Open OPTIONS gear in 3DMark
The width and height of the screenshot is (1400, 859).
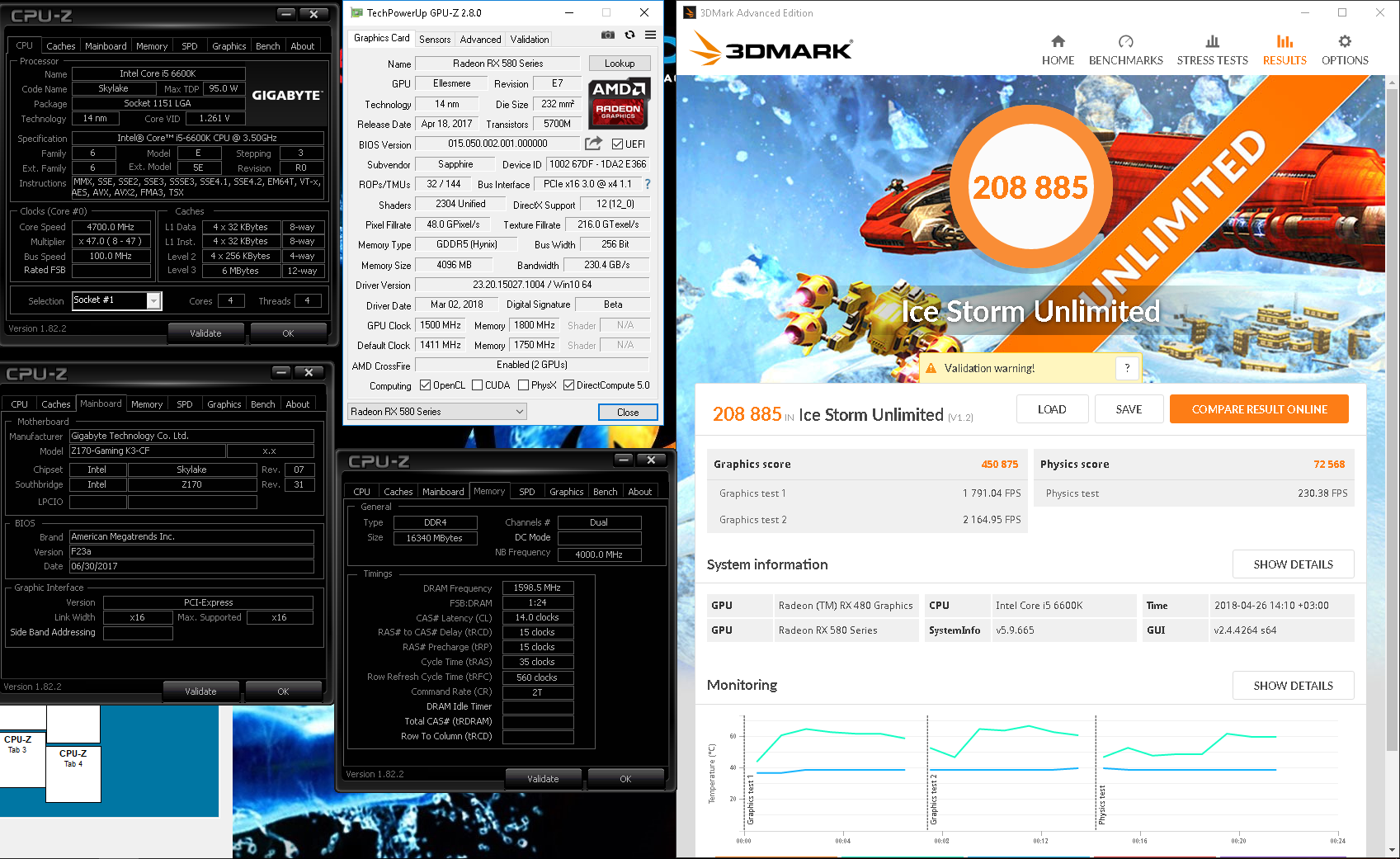click(x=1345, y=50)
